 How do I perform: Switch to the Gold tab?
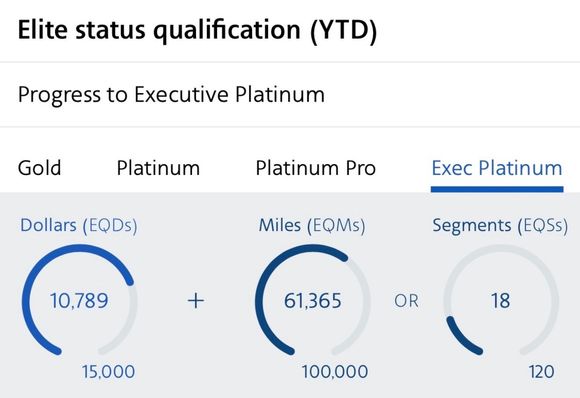[40, 168]
